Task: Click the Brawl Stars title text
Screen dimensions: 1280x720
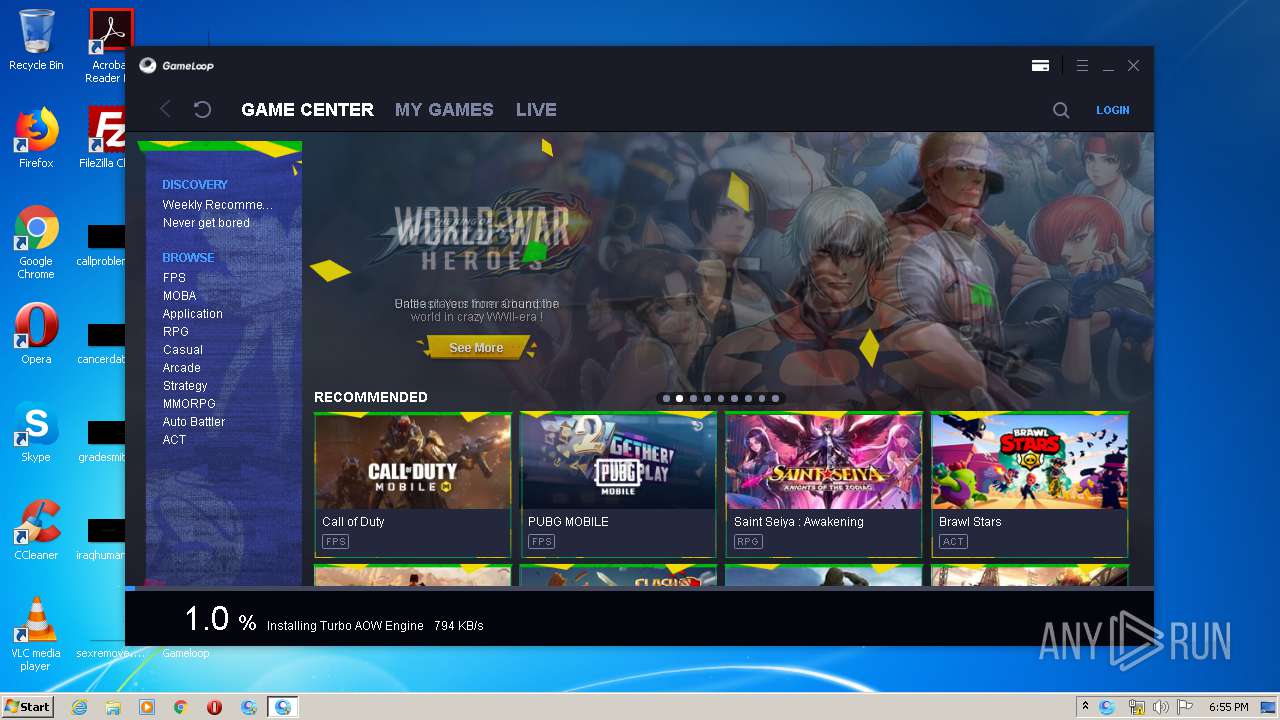Action: [970, 522]
